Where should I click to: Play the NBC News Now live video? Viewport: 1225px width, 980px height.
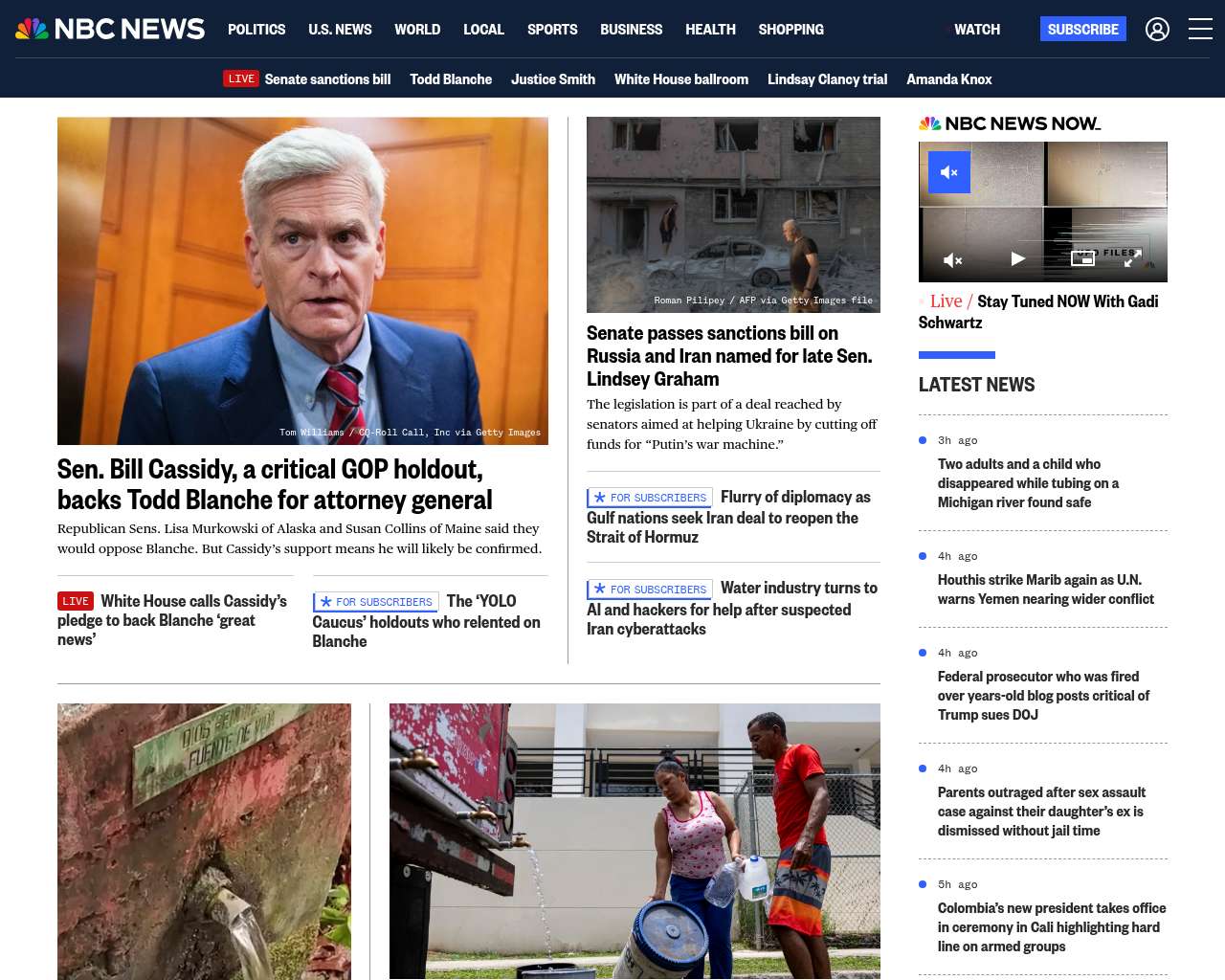pos(1018,258)
